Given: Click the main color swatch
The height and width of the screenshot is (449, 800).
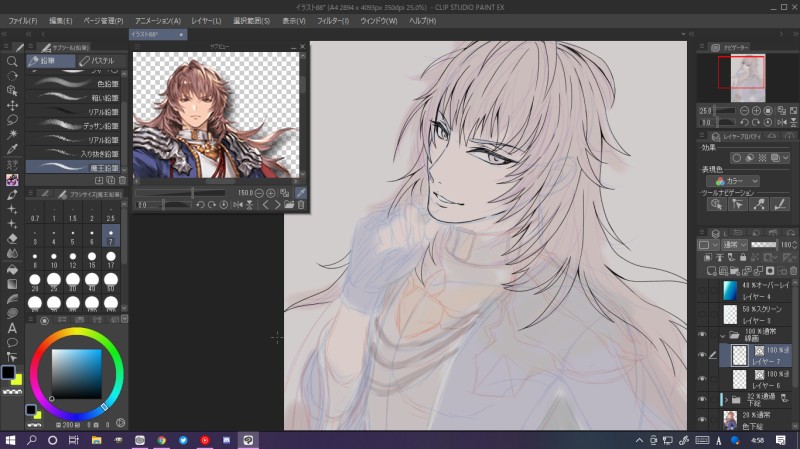Looking at the screenshot, I should pos(8,372).
